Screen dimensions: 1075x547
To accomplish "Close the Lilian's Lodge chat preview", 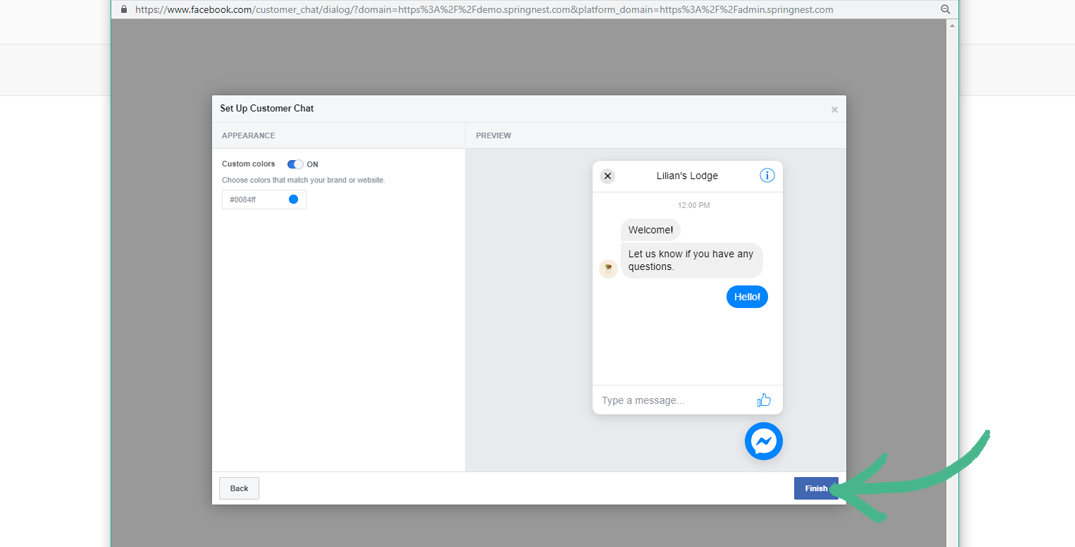I will 607,176.
